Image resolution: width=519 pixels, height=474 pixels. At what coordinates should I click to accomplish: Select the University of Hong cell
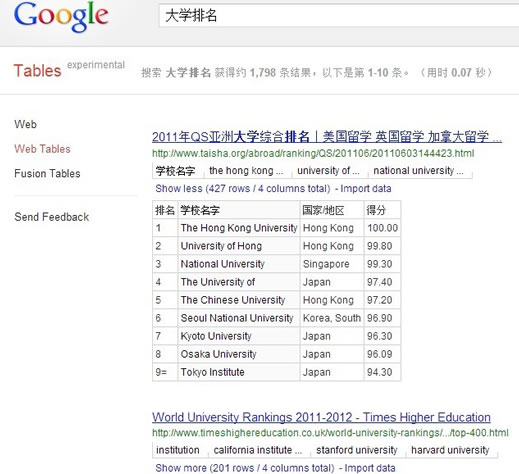(239, 246)
